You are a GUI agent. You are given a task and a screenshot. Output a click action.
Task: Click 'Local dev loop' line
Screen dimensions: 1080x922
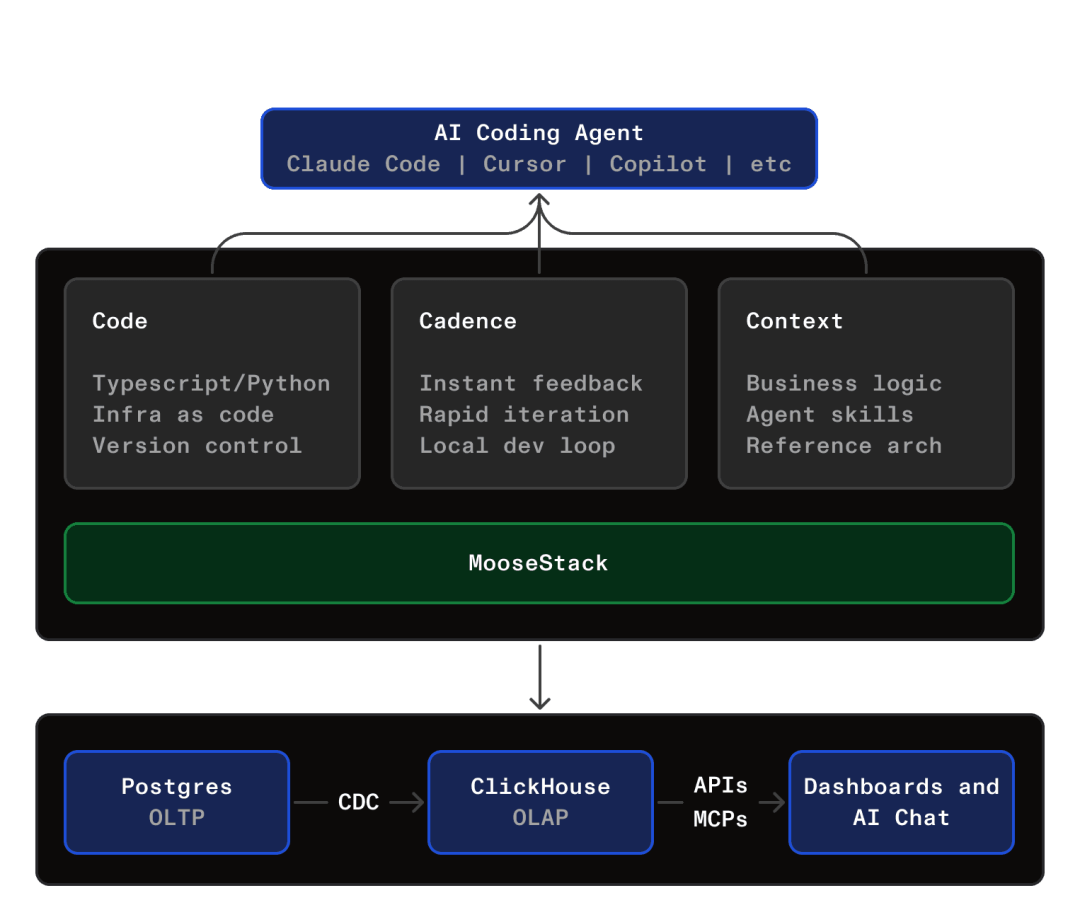tap(517, 446)
